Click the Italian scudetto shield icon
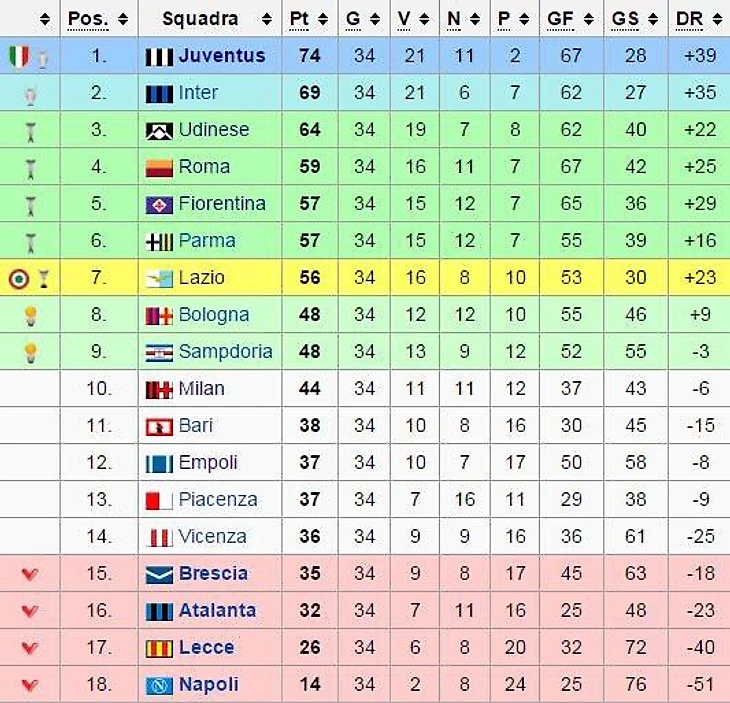This screenshot has height=703, width=730. [x=20, y=56]
